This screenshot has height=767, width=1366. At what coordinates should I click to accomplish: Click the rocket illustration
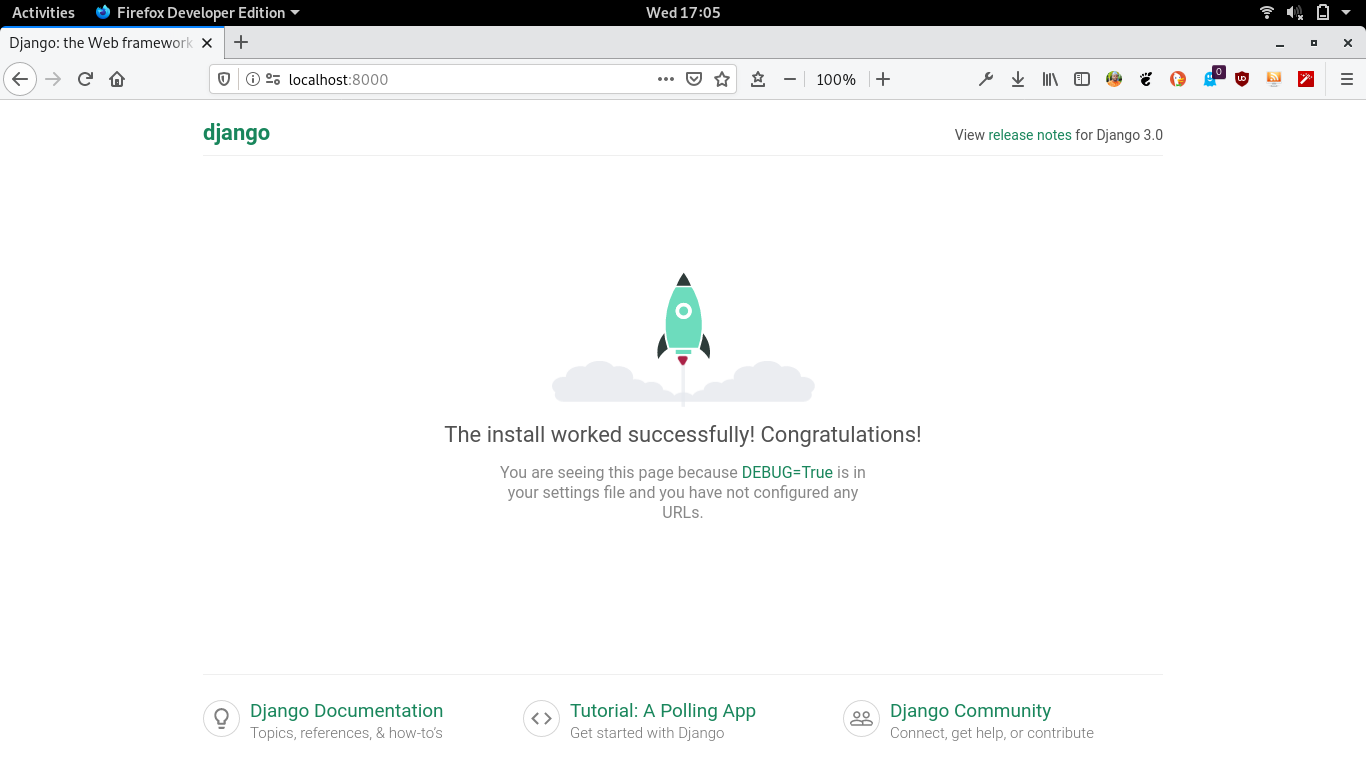(683, 339)
